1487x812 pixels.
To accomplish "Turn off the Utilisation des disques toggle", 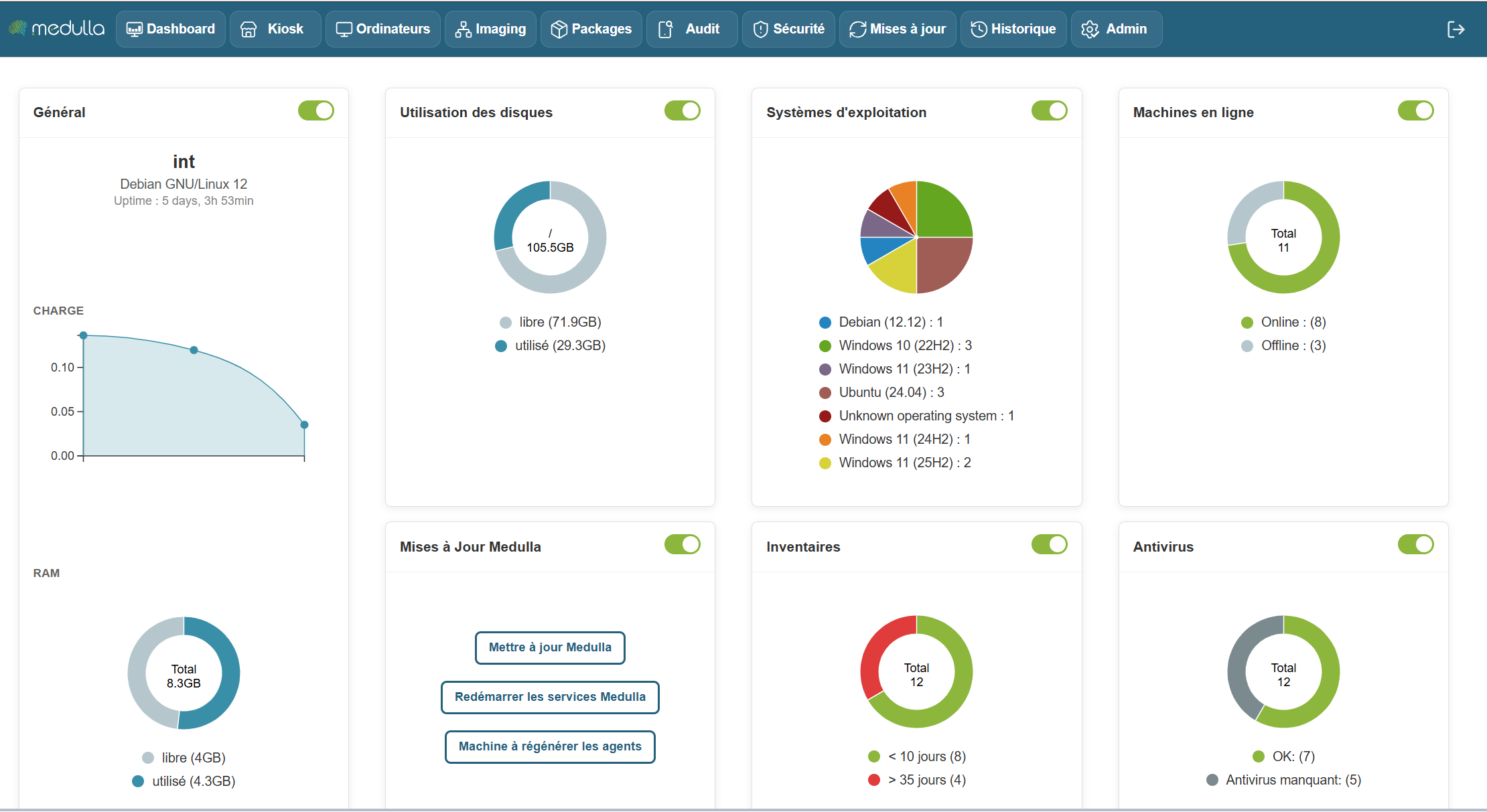I will [682, 110].
